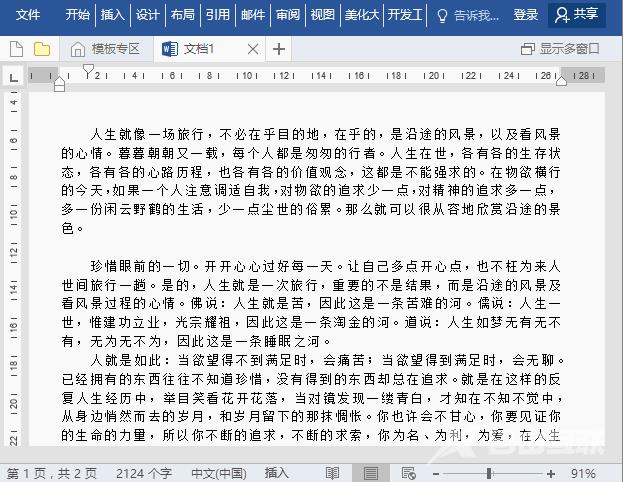This screenshot has height=482, width=623.
Task: Switch to web layout view icon
Action: [408, 473]
